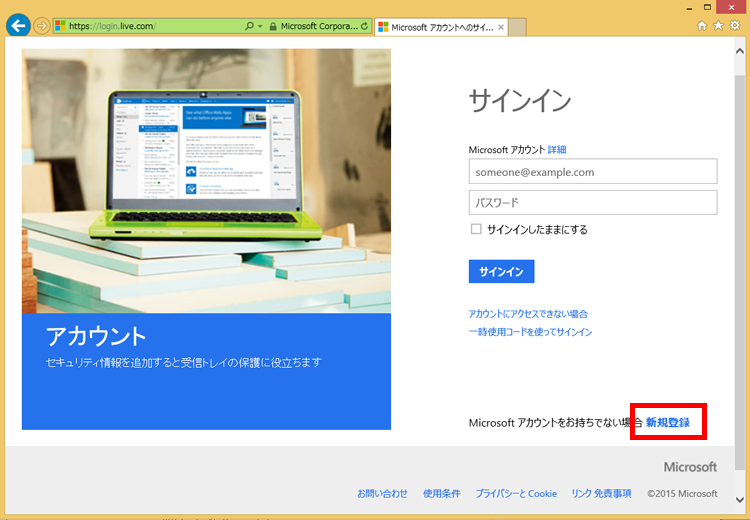This screenshot has width=750, height=520.
Task: Click the browser Back arrow button
Action: click(17, 25)
